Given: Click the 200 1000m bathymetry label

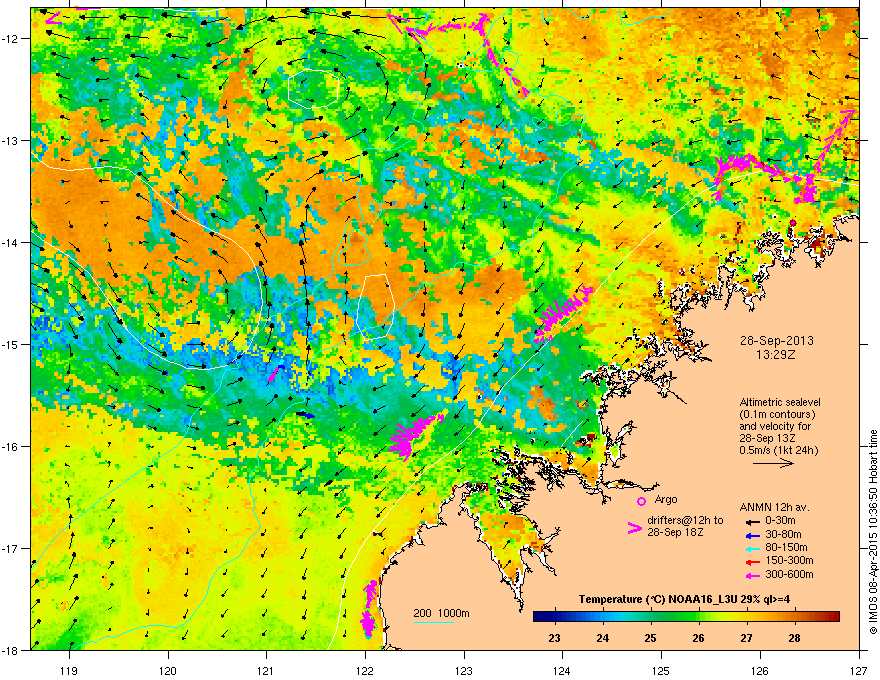Looking at the screenshot, I should click(x=442, y=613).
